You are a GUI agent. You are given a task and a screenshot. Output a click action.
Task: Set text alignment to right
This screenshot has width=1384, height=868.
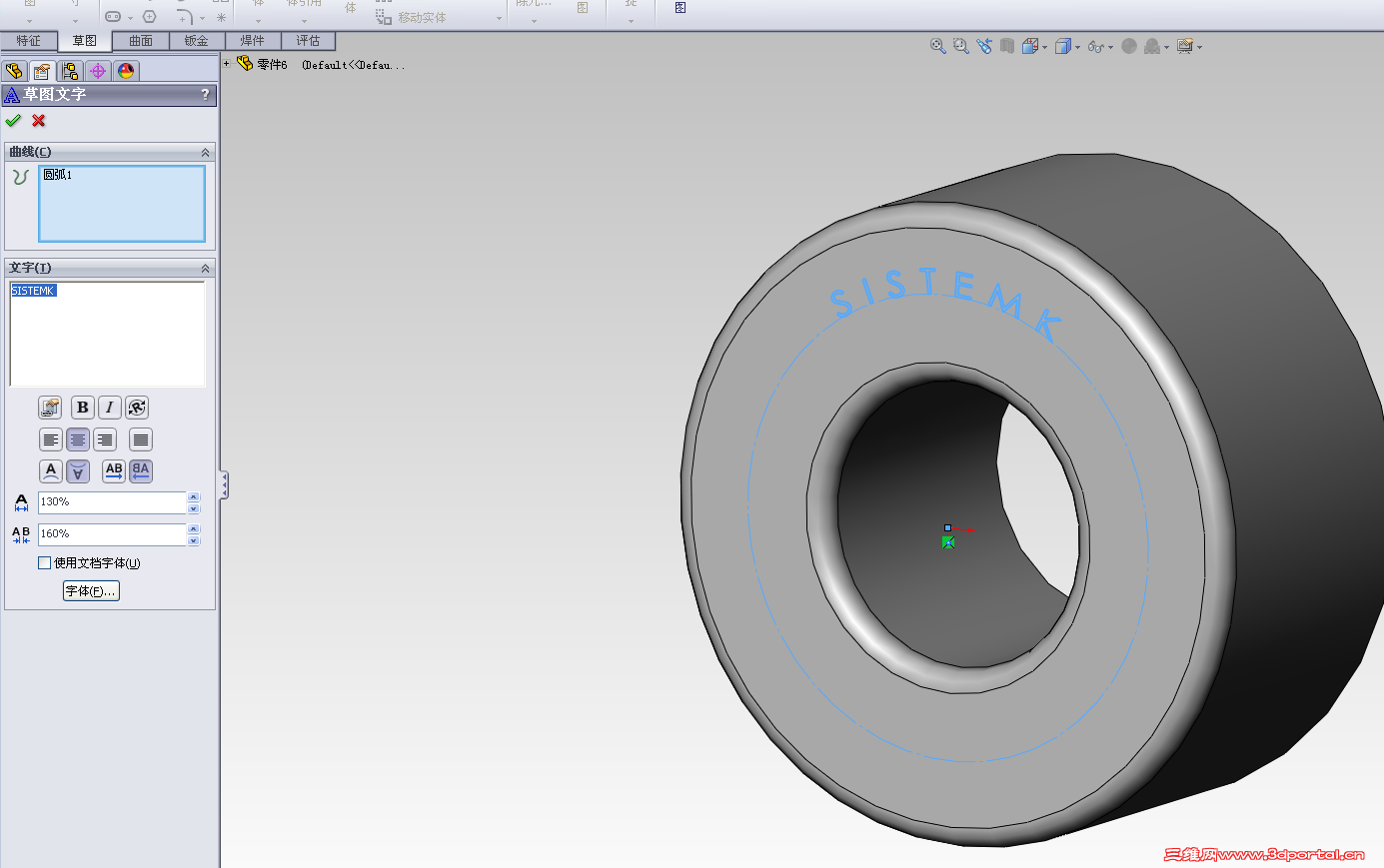pos(105,439)
